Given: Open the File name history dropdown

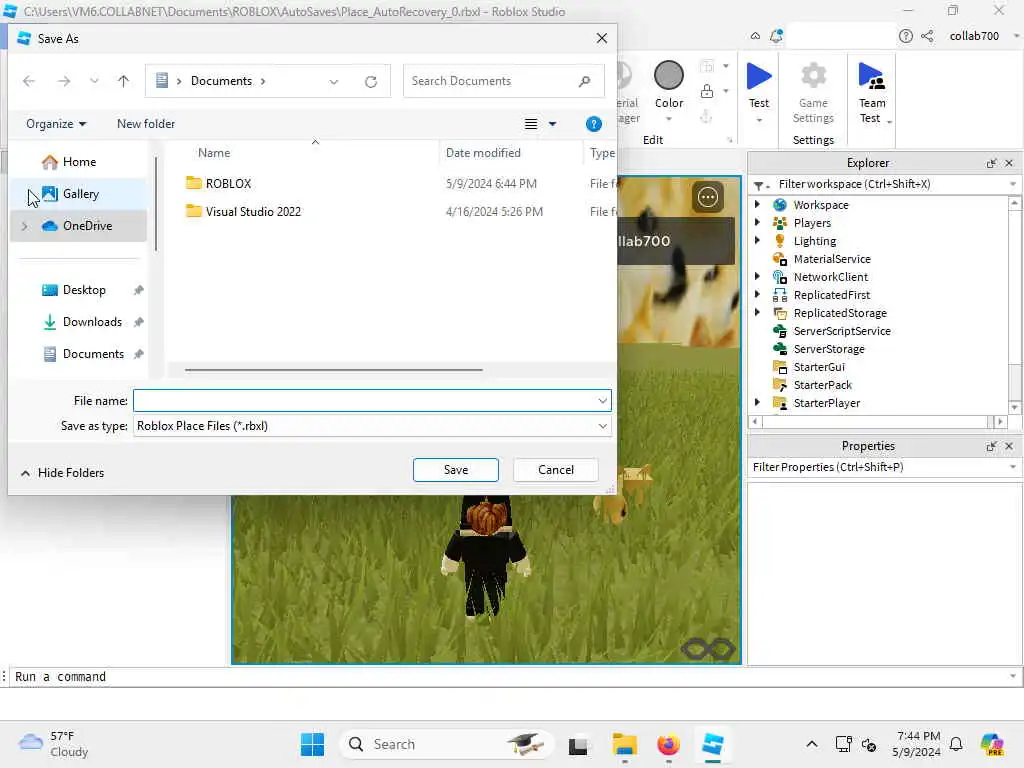Looking at the screenshot, I should tap(602, 400).
